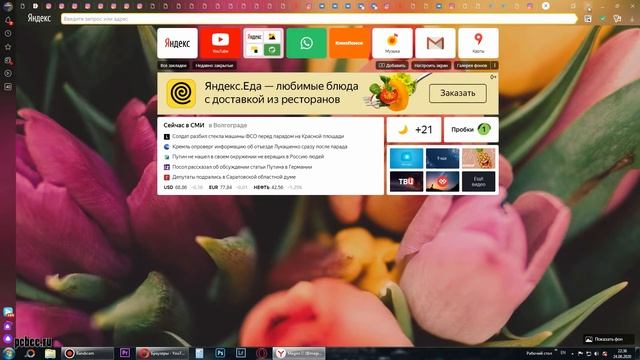Open news about Солдат разбил стекла машины ФСО
Image resolution: width=640 pixels, height=360 pixels.
258,136
